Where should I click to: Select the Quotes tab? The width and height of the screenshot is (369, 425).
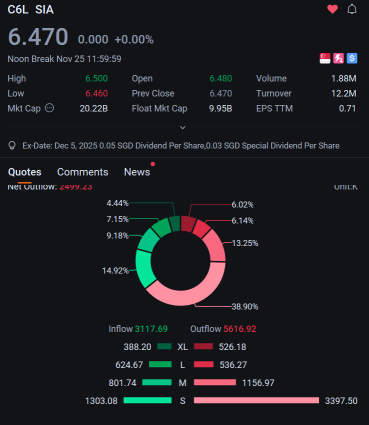pyautogui.click(x=25, y=172)
